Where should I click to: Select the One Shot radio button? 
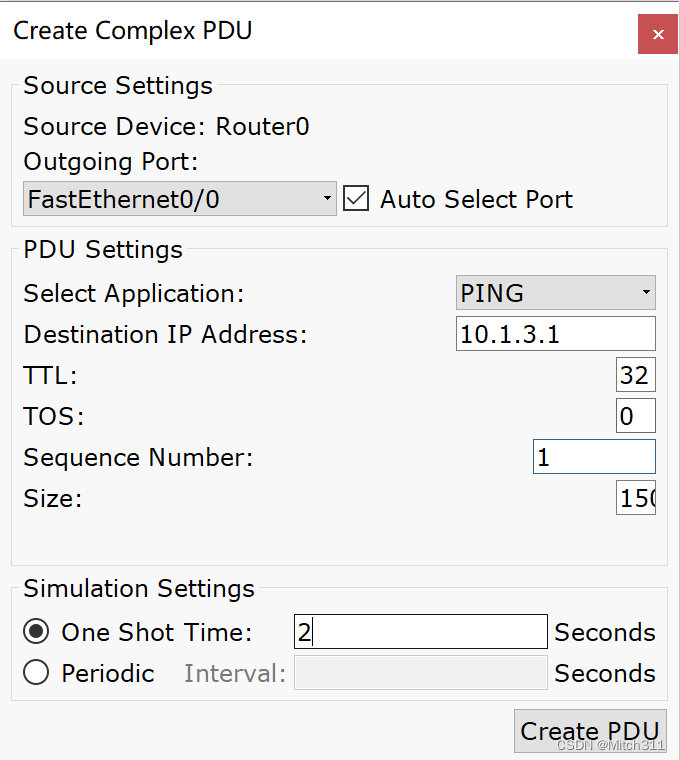(x=36, y=632)
